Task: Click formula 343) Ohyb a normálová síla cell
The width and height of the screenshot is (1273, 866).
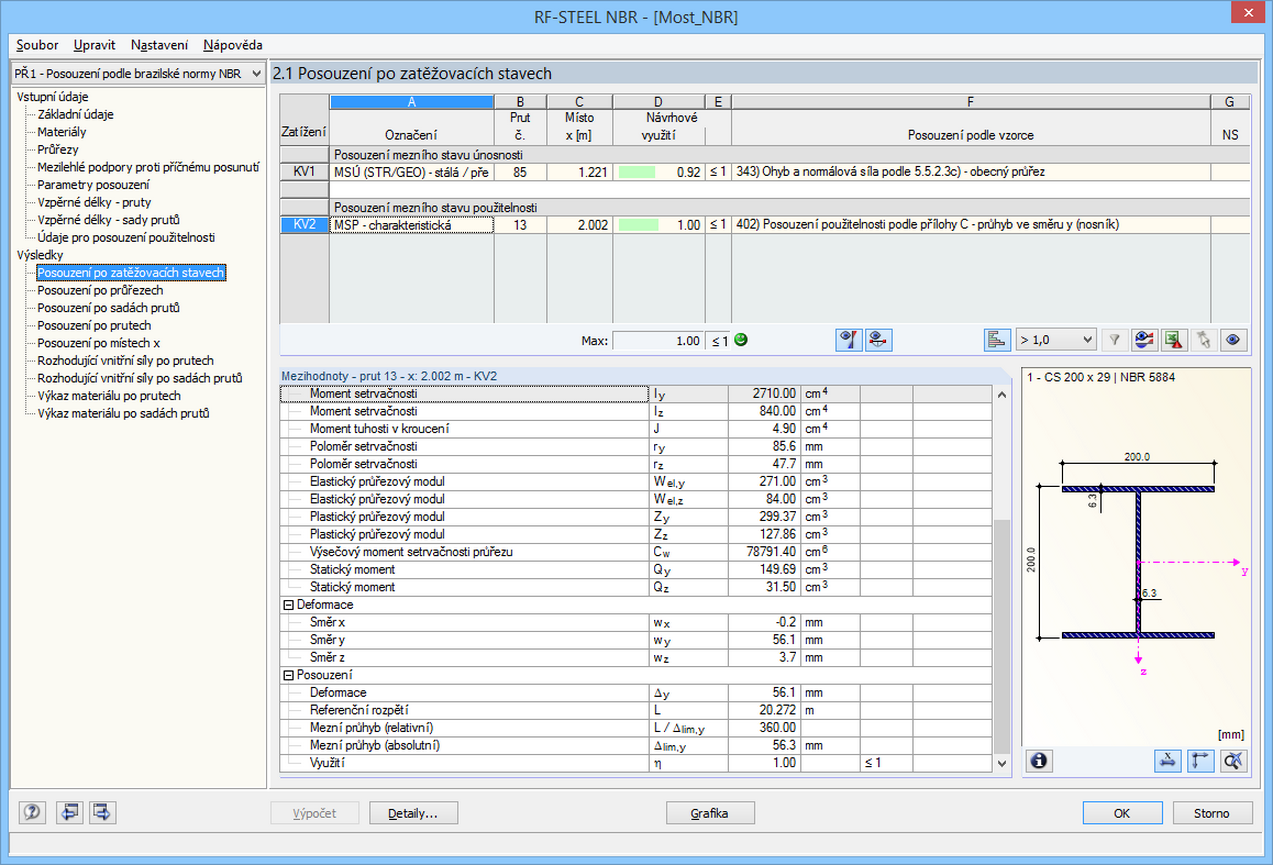Action: click(x=970, y=172)
